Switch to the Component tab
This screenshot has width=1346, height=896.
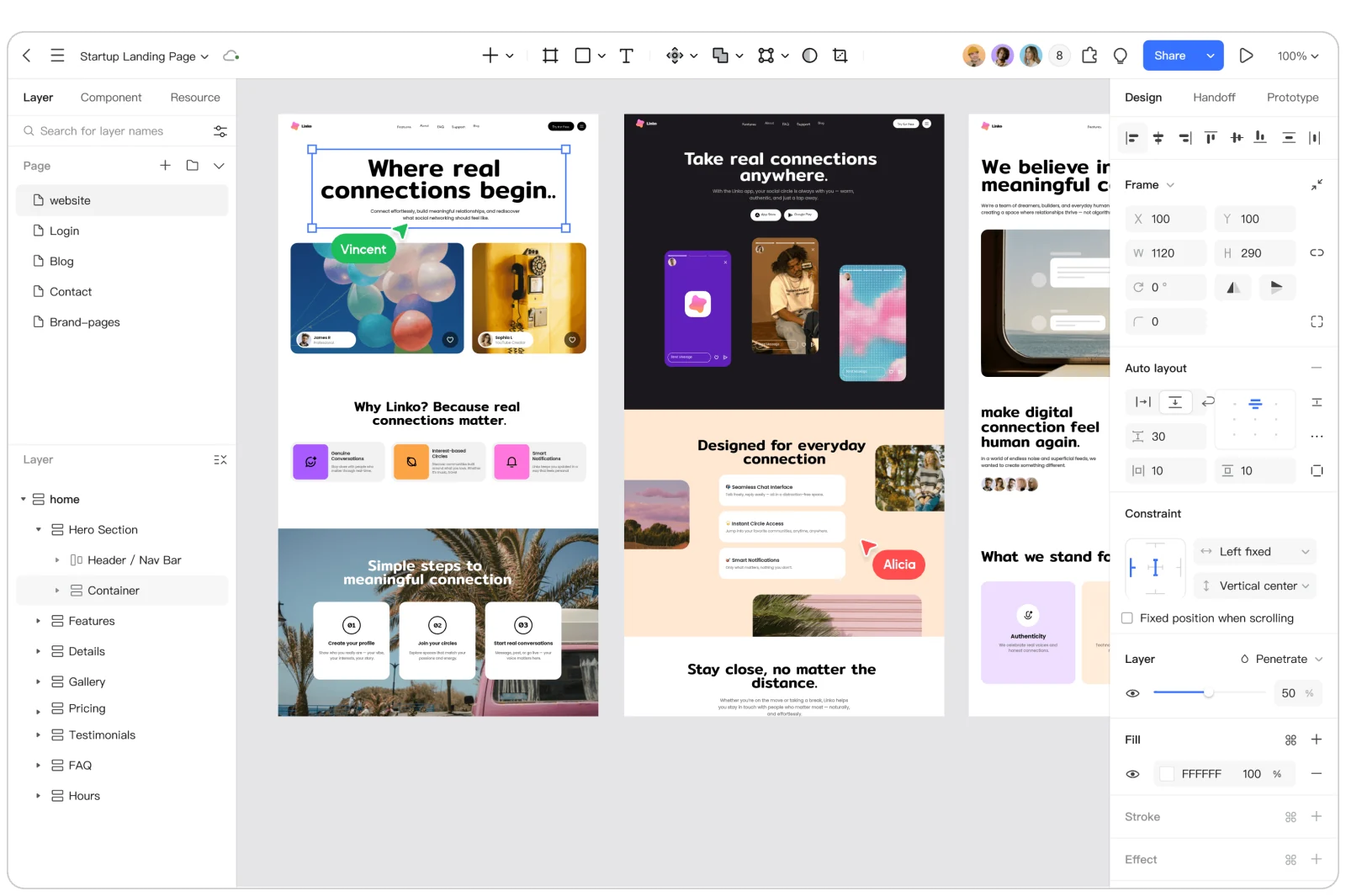pos(111,98)
